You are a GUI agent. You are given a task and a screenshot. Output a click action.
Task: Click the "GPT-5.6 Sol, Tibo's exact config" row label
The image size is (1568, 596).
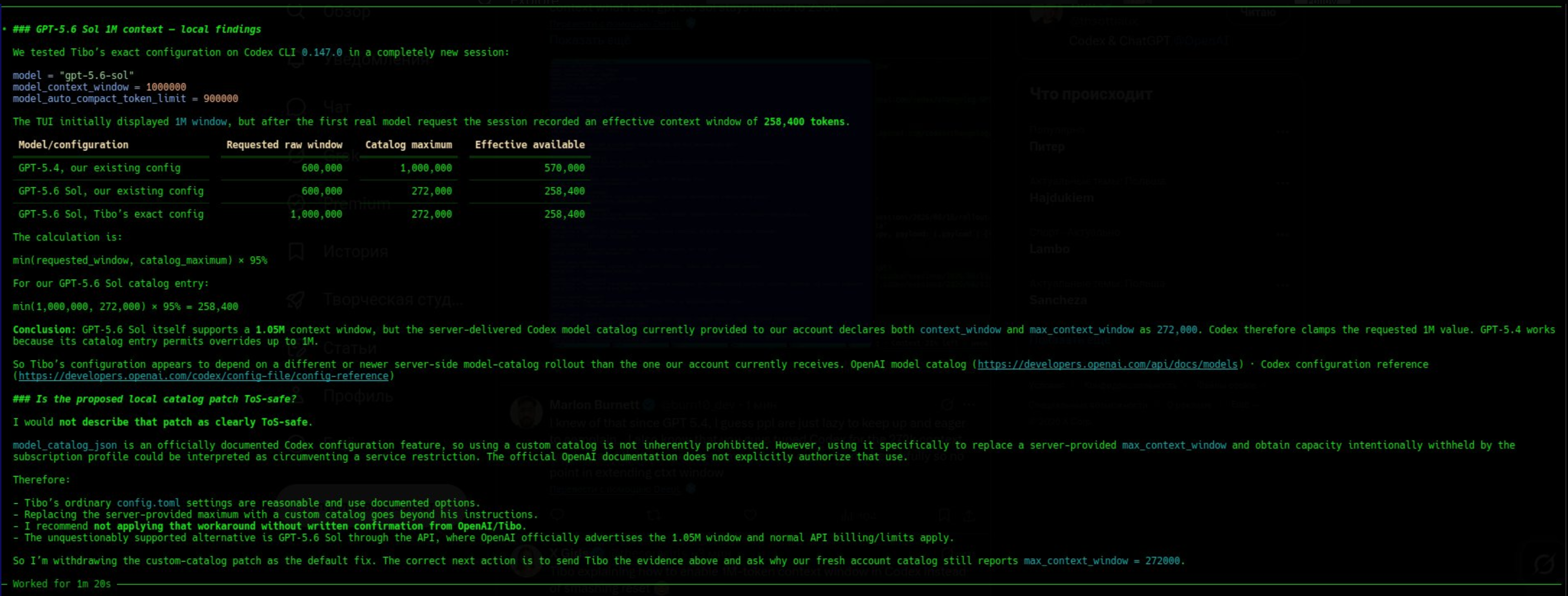[x=111, y=214]
